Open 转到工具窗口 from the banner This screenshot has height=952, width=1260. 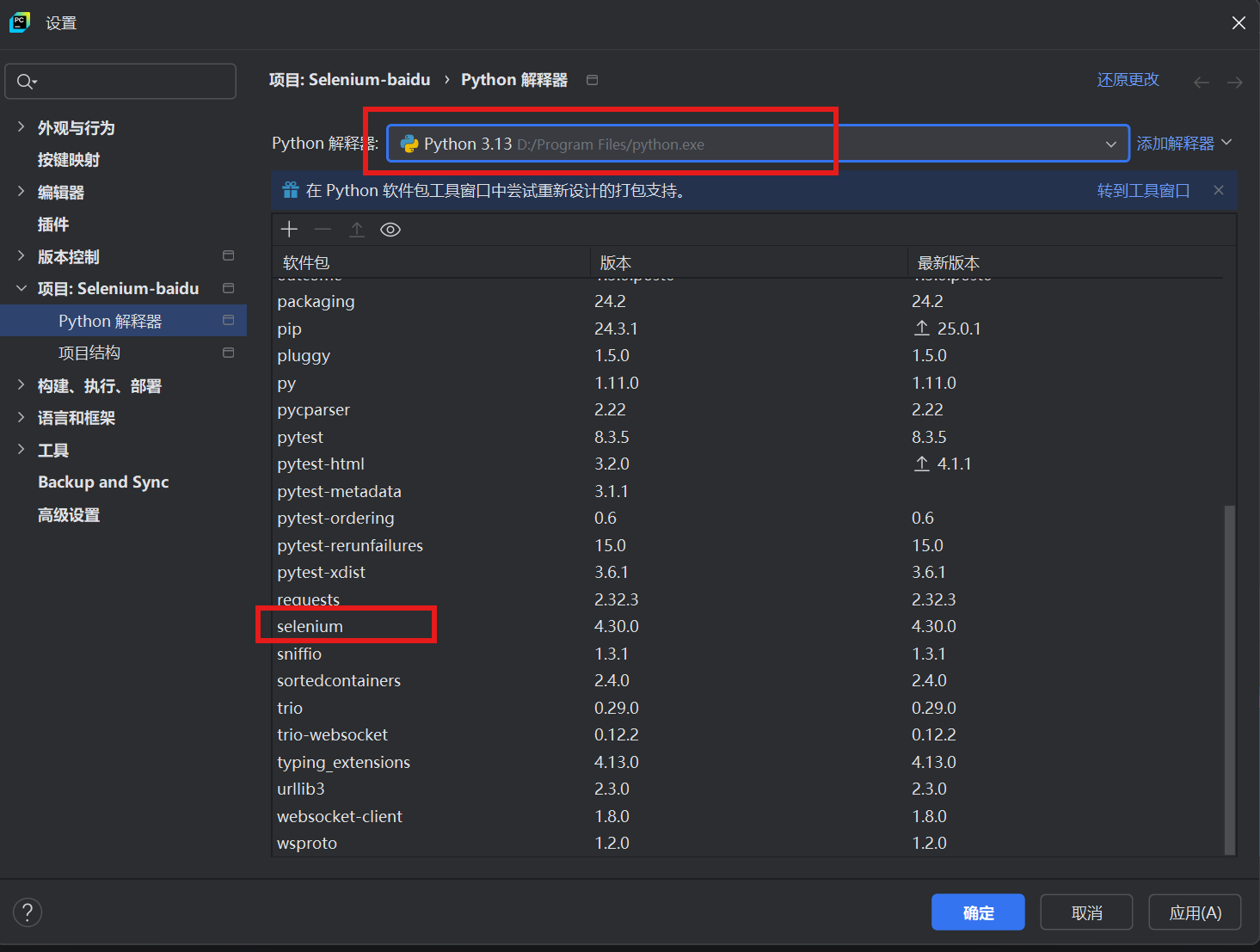pyautogui.click(x=1143, y=190)
